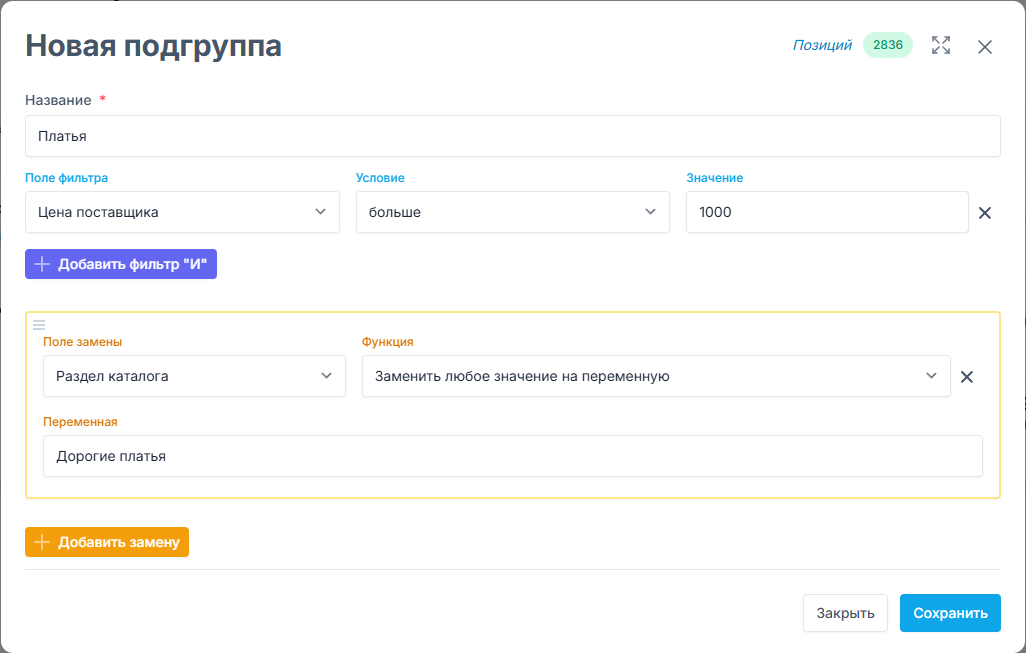This screenshot has width=1026, height=653.
Task: Click the 'Позиций' link text
Action: pyautogui.click(x=822, y=45)
